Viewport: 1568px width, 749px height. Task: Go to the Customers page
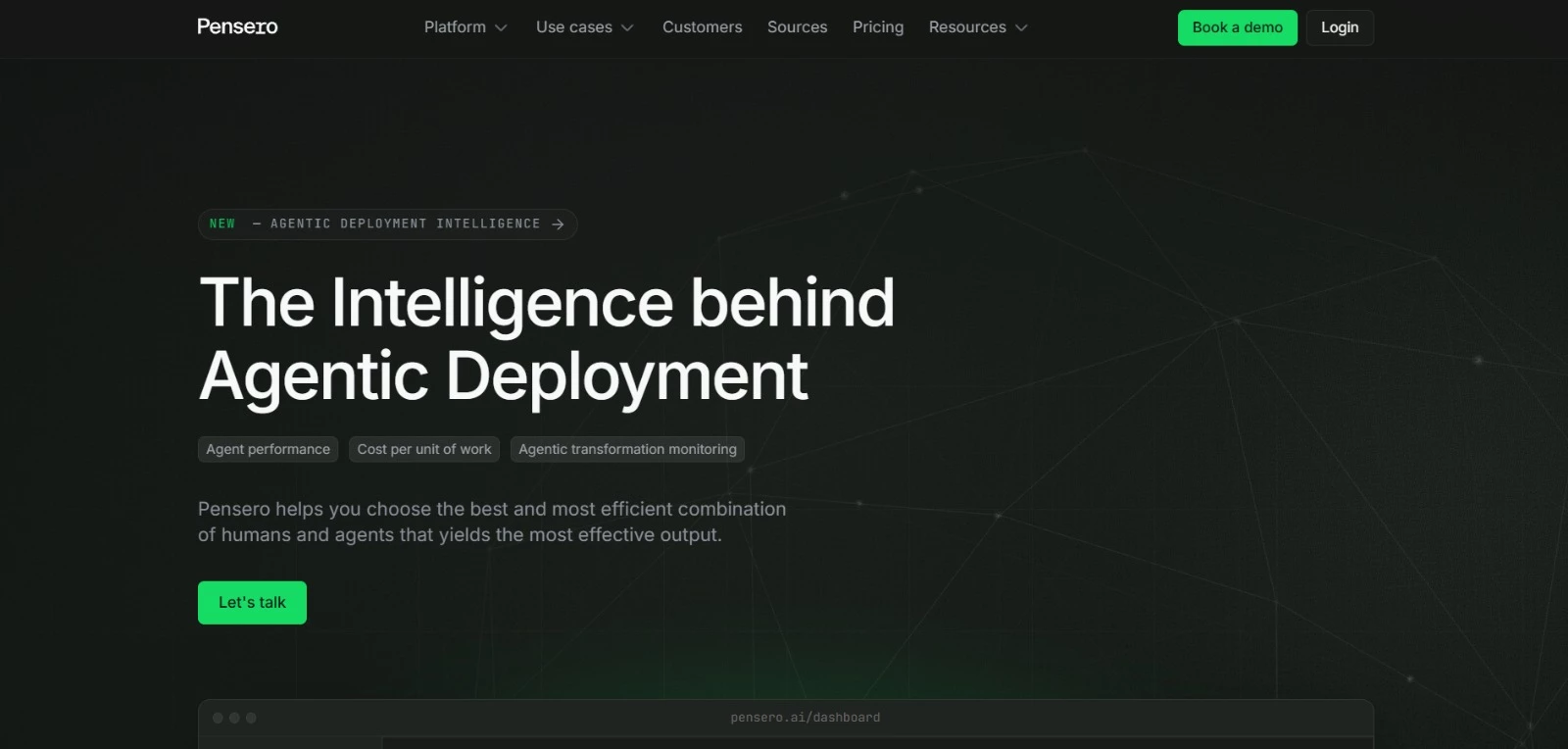(x=702, y=27)
